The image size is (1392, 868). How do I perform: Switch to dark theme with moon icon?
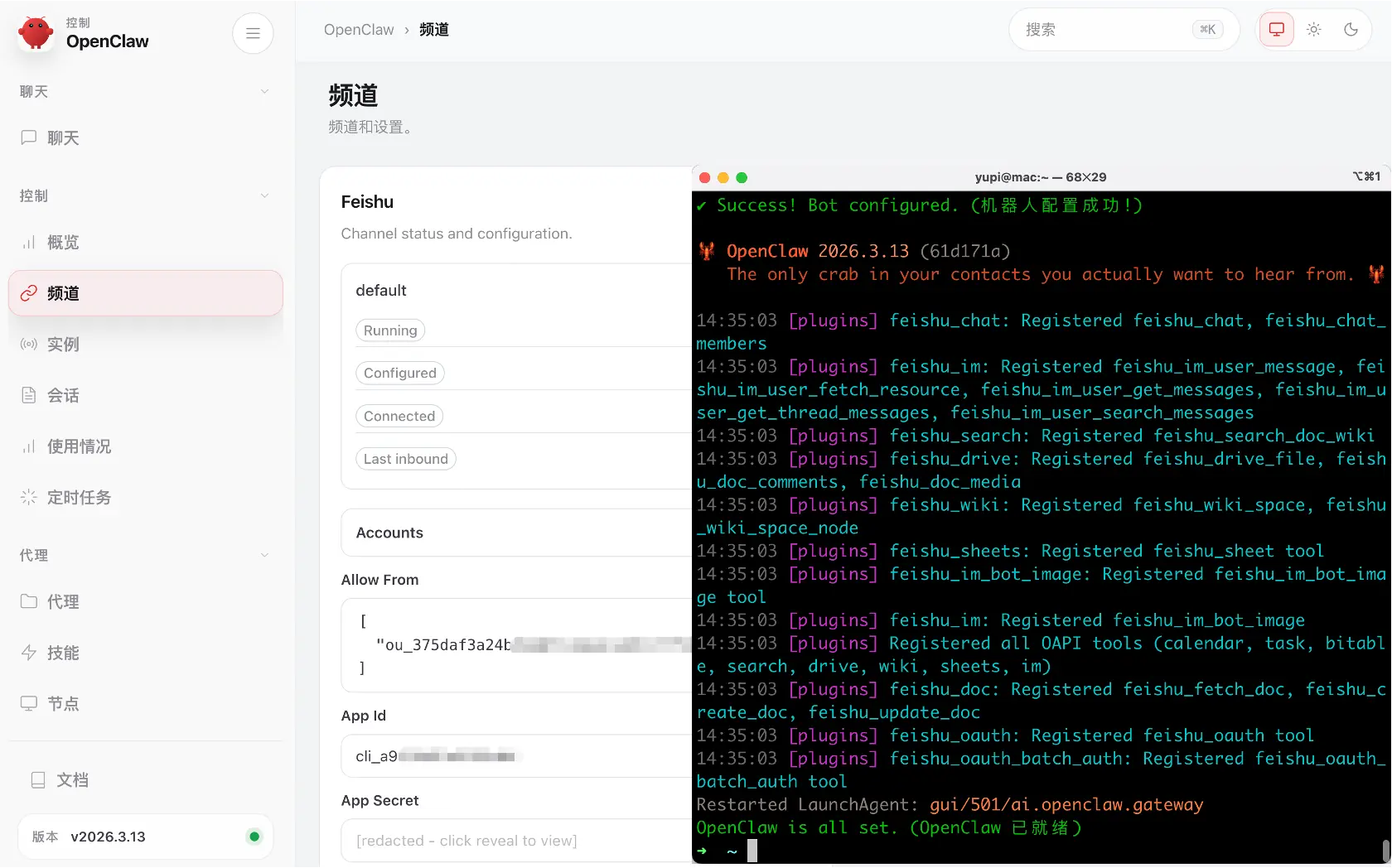coord(1351,30)
